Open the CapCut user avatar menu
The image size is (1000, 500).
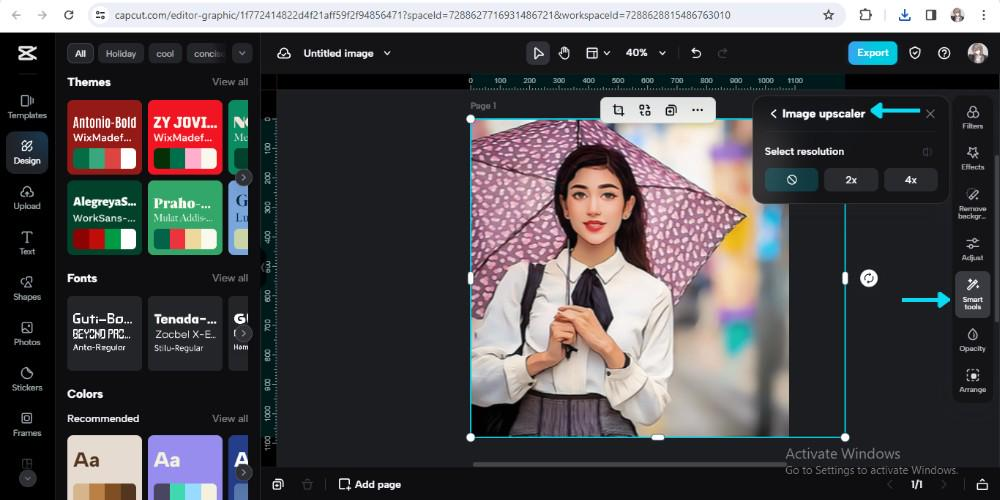coord(977,53)
